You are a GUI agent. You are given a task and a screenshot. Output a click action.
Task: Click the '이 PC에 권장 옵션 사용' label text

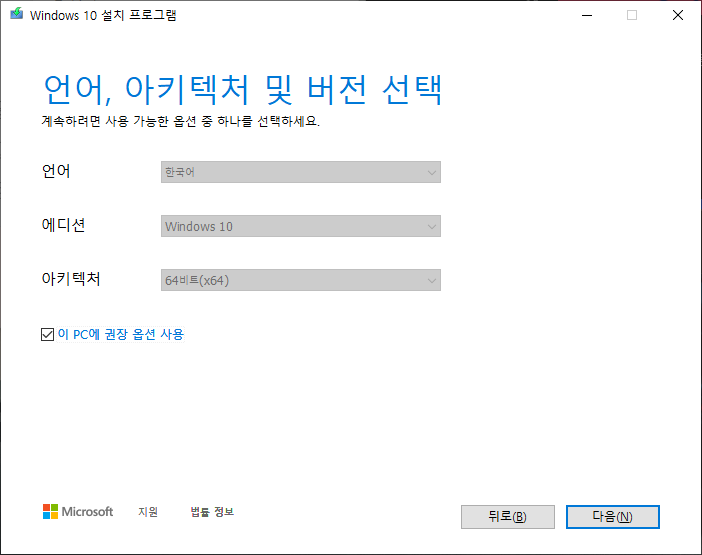point(121,334)
